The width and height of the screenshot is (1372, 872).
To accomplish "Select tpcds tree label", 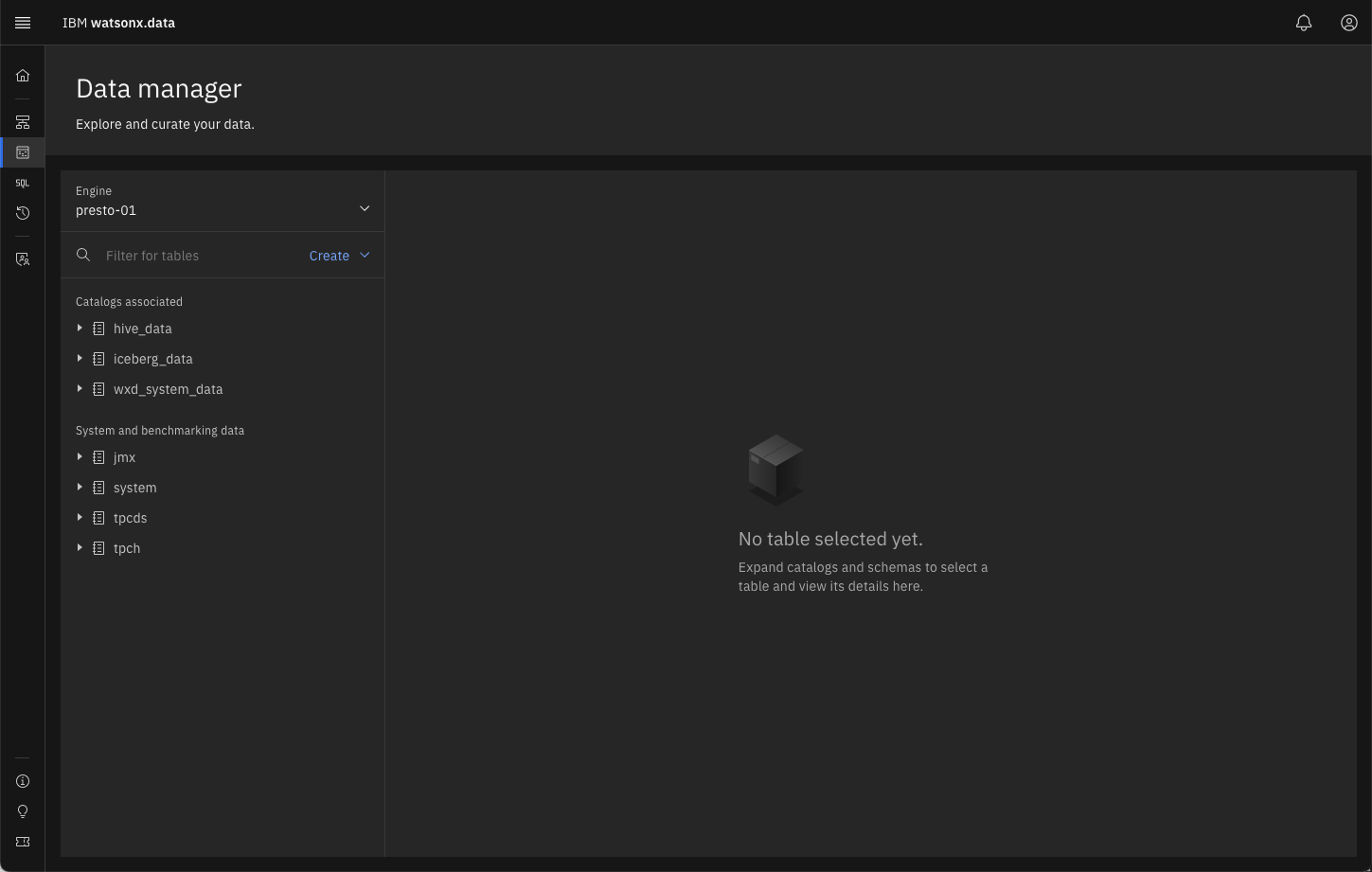I will (x=131, y=518).
